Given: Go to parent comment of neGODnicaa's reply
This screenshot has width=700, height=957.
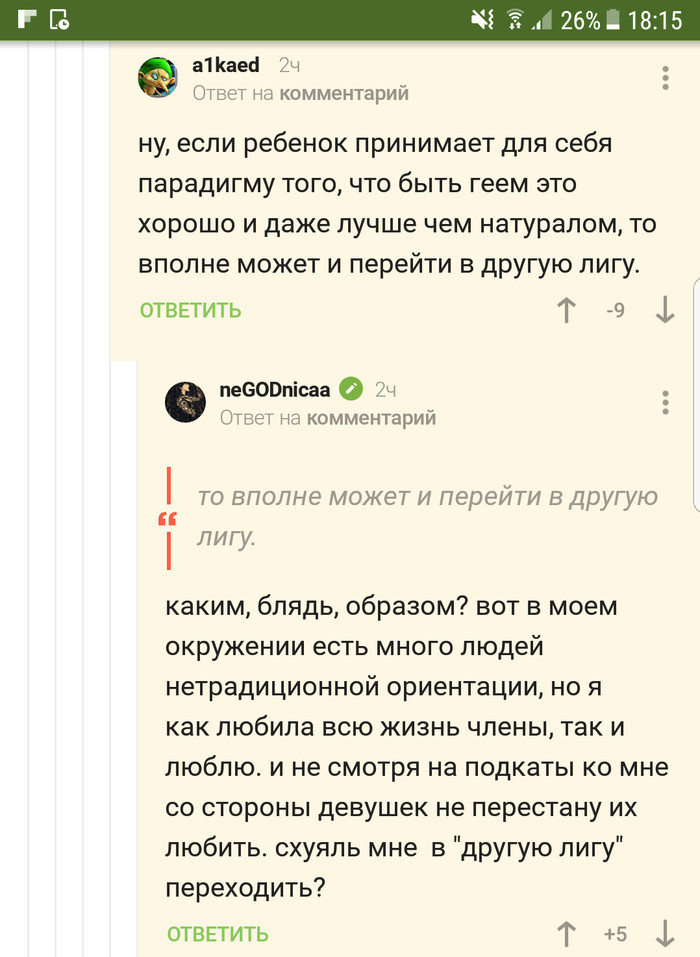Looking at the screenshot, I should [x=371, y=417].
